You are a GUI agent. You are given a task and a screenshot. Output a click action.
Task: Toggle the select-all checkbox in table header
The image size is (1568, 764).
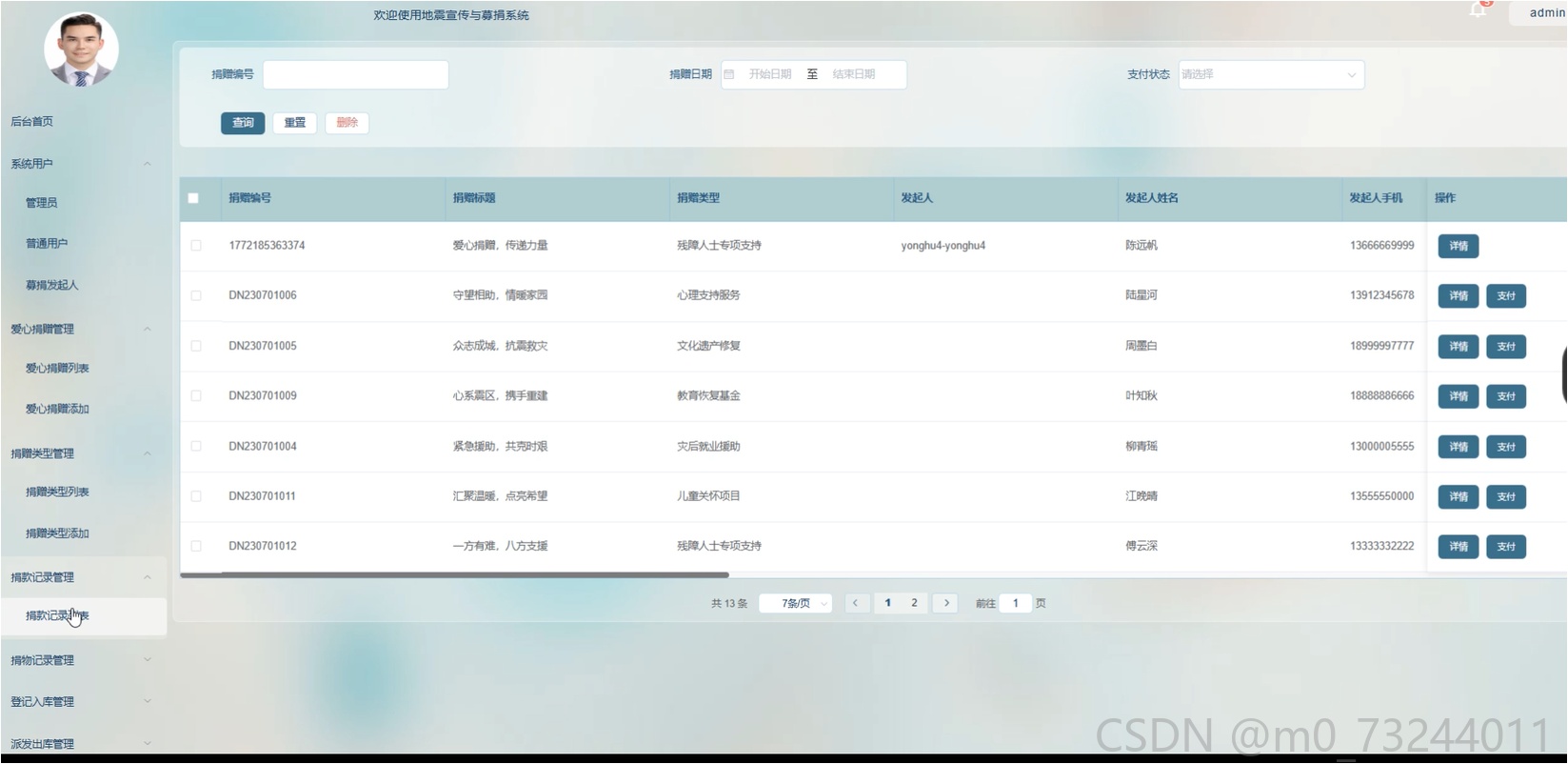coord(193,198)
